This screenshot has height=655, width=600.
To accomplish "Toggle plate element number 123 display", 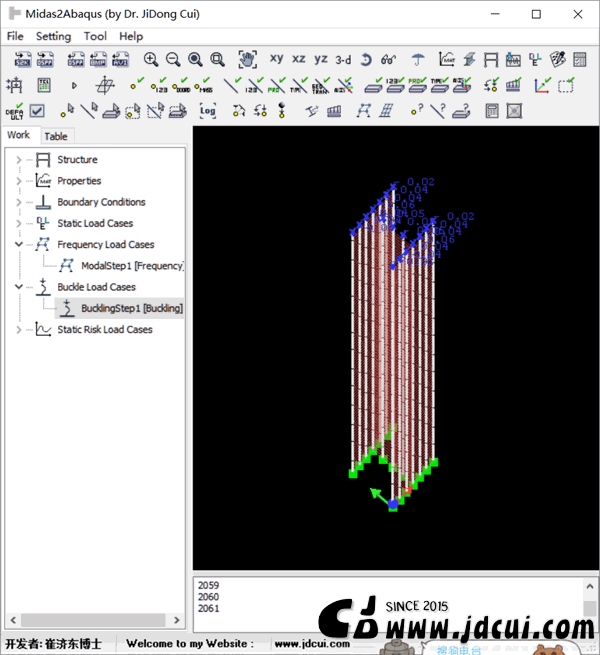I will pyautogui.click(x=395, y=85).
